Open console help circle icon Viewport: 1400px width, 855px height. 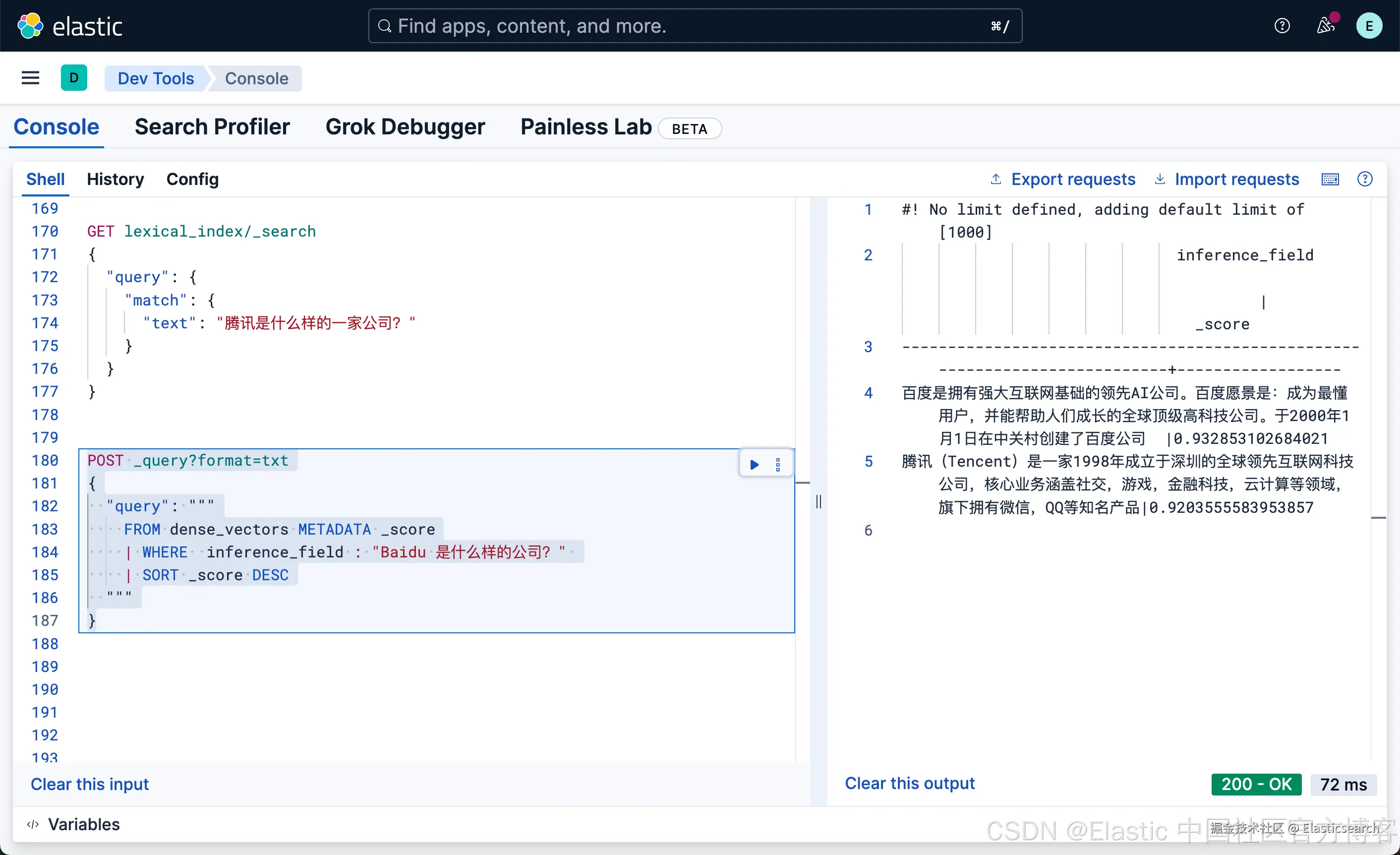1365,180
